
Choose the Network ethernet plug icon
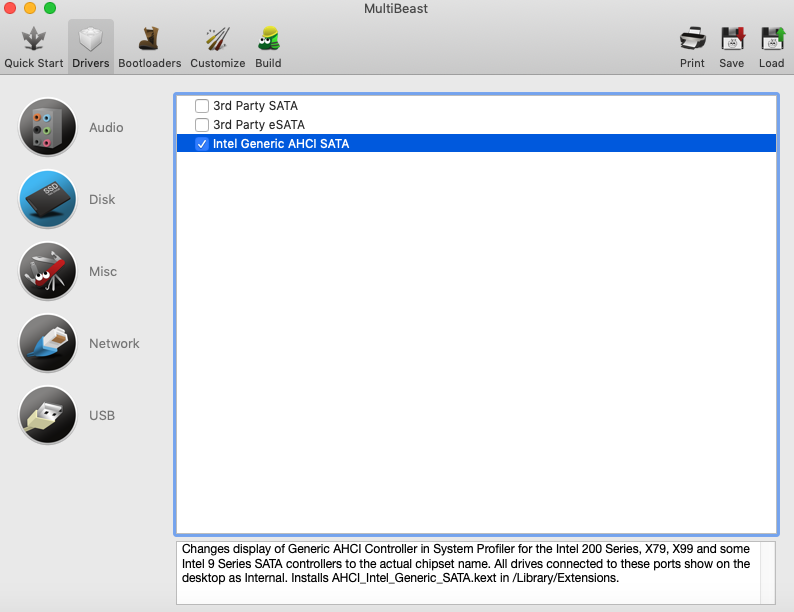(48, 343)
